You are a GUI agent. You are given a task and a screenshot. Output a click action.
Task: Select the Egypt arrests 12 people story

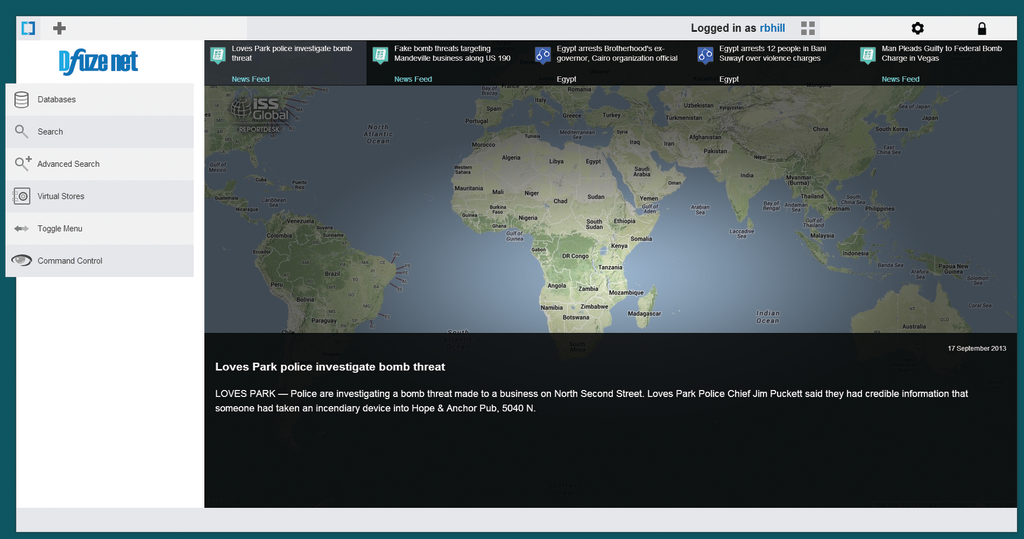coord(772,54)
